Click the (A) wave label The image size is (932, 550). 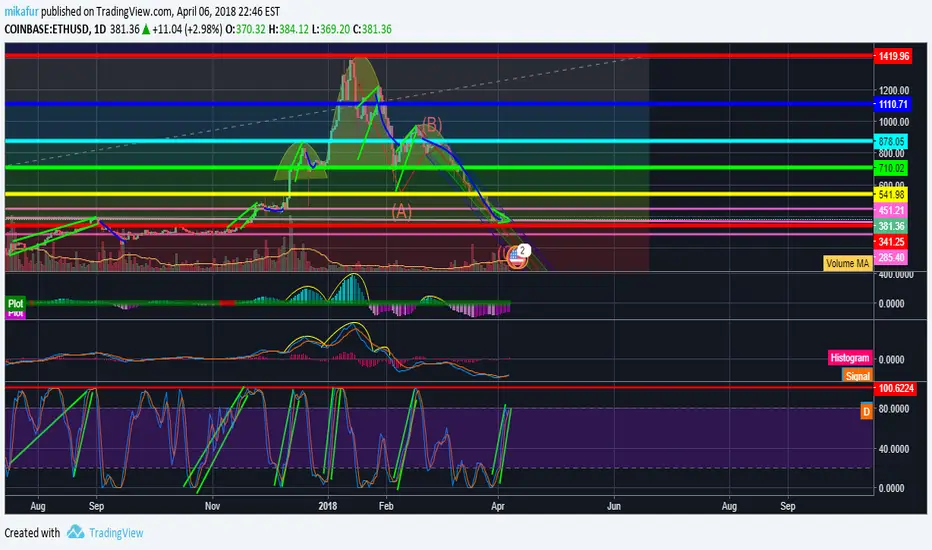point(402,211)
